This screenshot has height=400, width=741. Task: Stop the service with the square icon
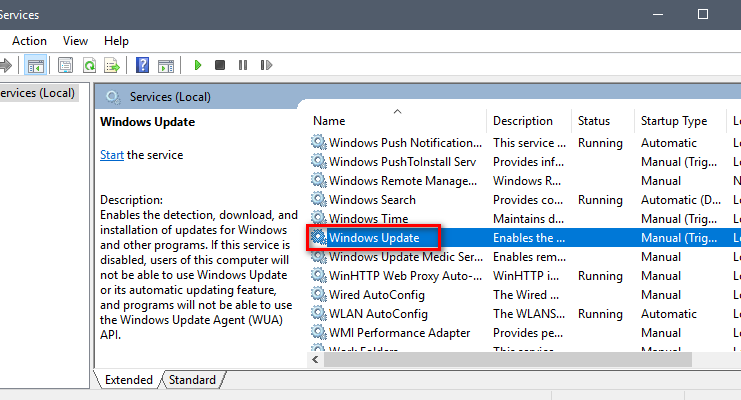coord(220,65)
